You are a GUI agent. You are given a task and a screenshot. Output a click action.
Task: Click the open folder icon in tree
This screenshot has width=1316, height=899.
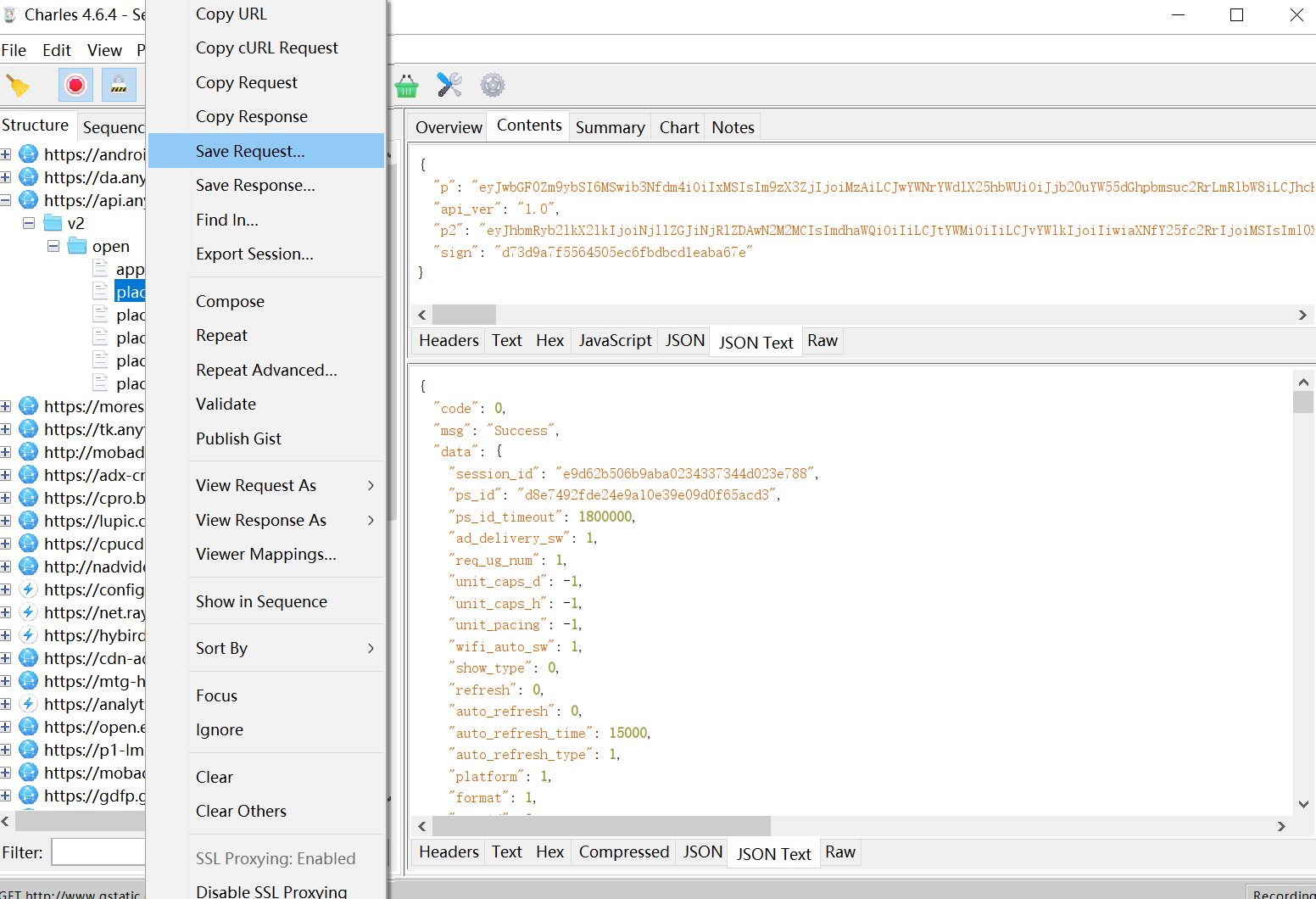[x=77, y=246]
